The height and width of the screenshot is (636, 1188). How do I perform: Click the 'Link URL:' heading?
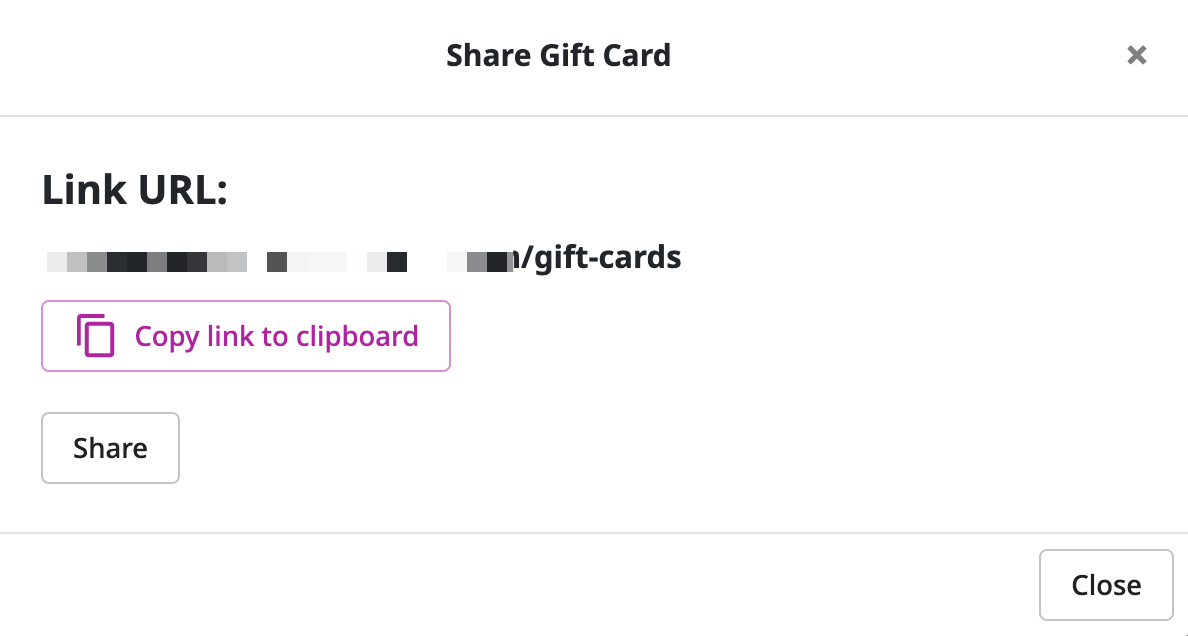tap(135, 190)
